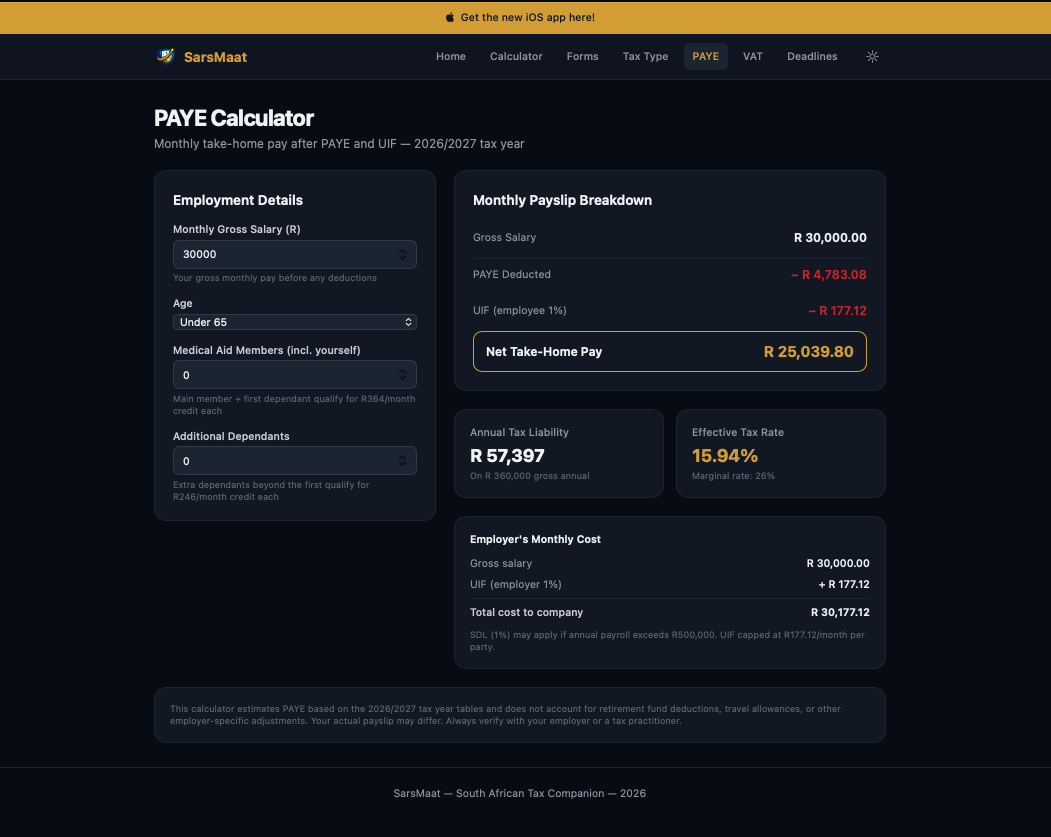Click the Gross Salary value in payslip breakdown
Viewport: 1051px width, 837px height.
pyautogui.click(x=830, y=238)
